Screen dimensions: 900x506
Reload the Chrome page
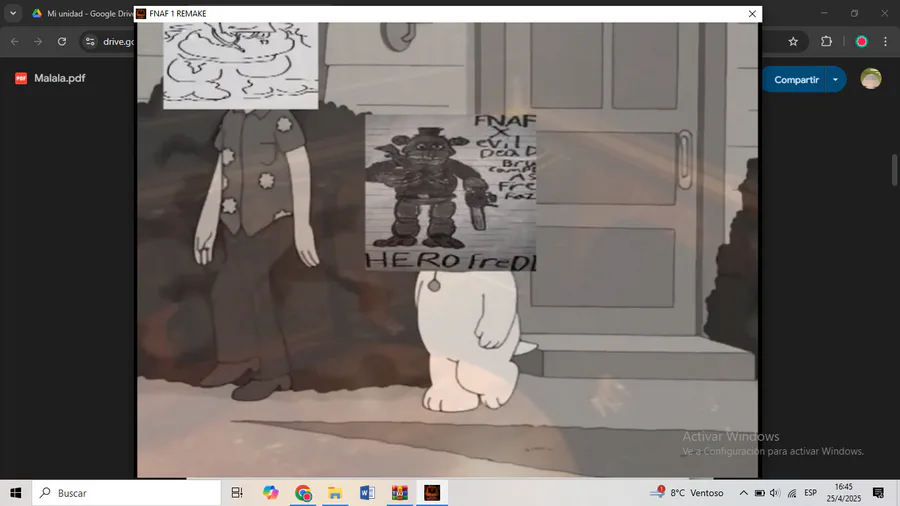62,41
